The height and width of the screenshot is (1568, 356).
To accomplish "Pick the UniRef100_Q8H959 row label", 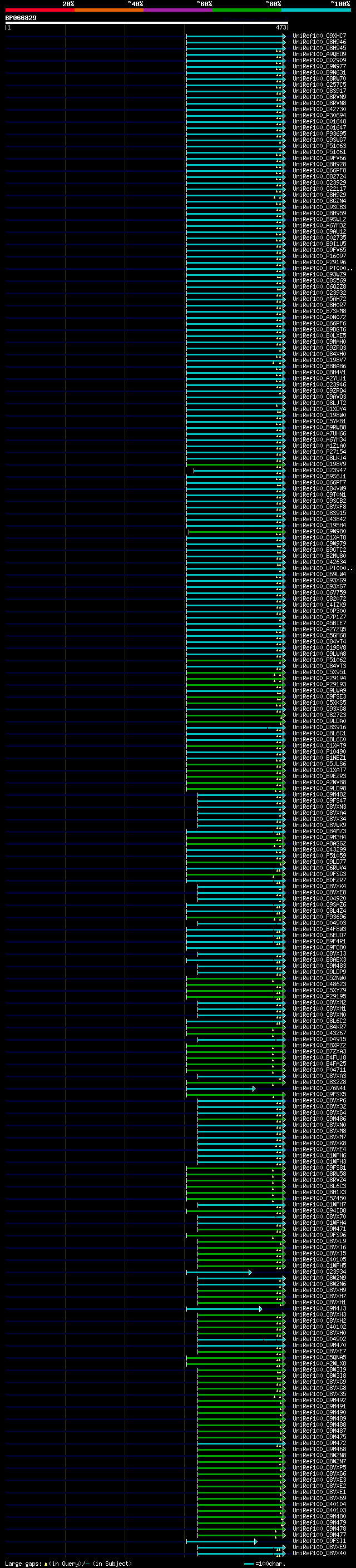I will 319,213.
